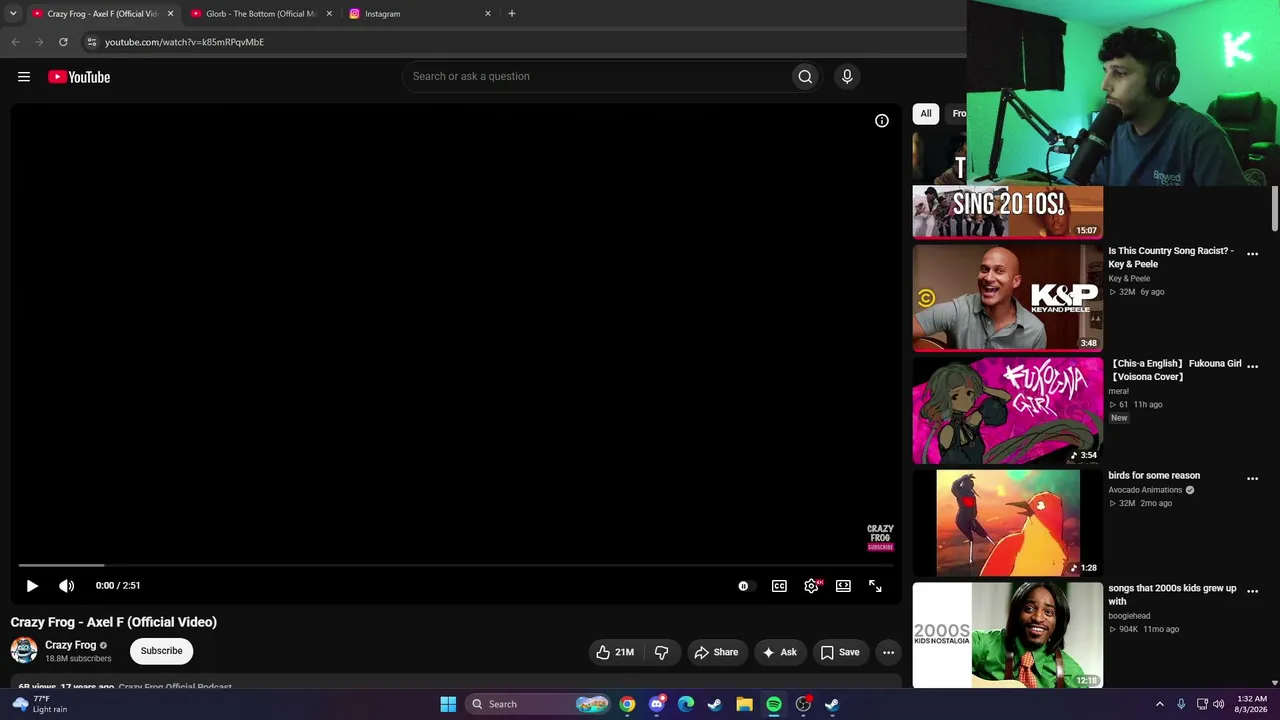Viewport: 1280px width, 720px height.
Task: Select the All filter chip
Action: click(x=926, y=114)
